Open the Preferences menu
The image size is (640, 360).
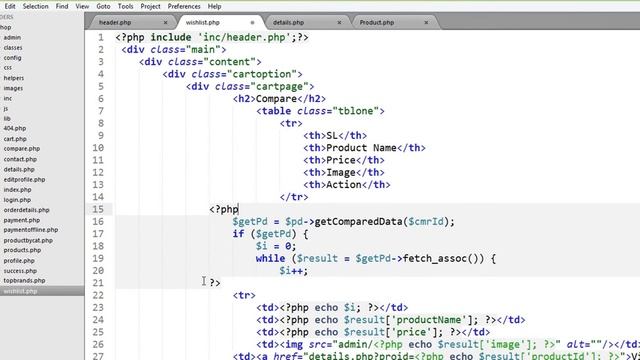(184, 6)
